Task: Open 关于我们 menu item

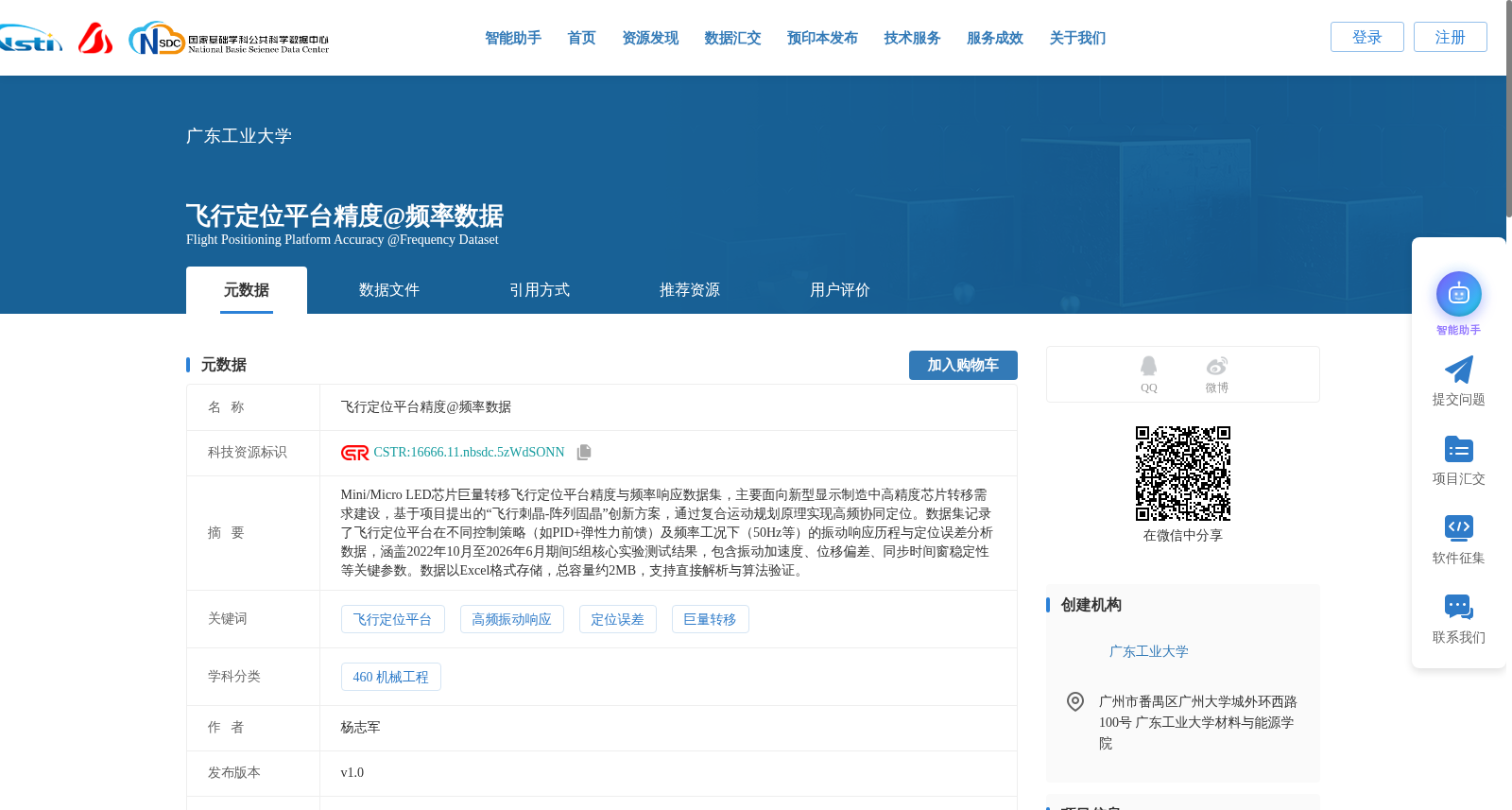Action: click(1077, 38)
